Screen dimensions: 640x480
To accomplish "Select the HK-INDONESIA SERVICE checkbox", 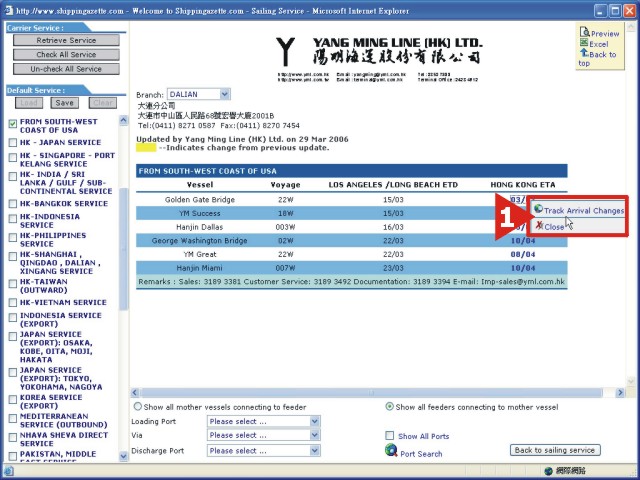I will coord(13,218).
